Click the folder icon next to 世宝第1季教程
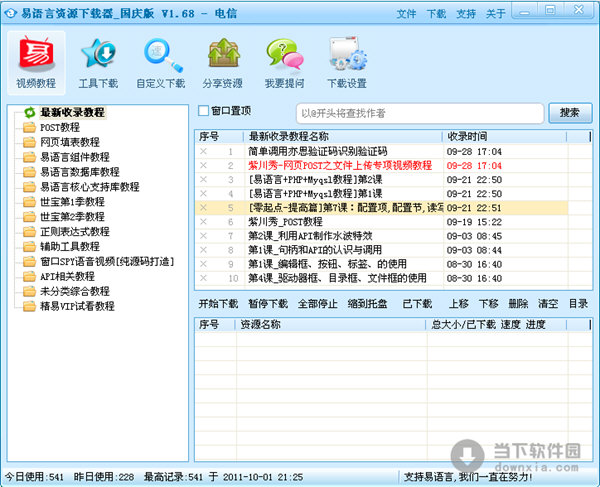 pos(29,202)
